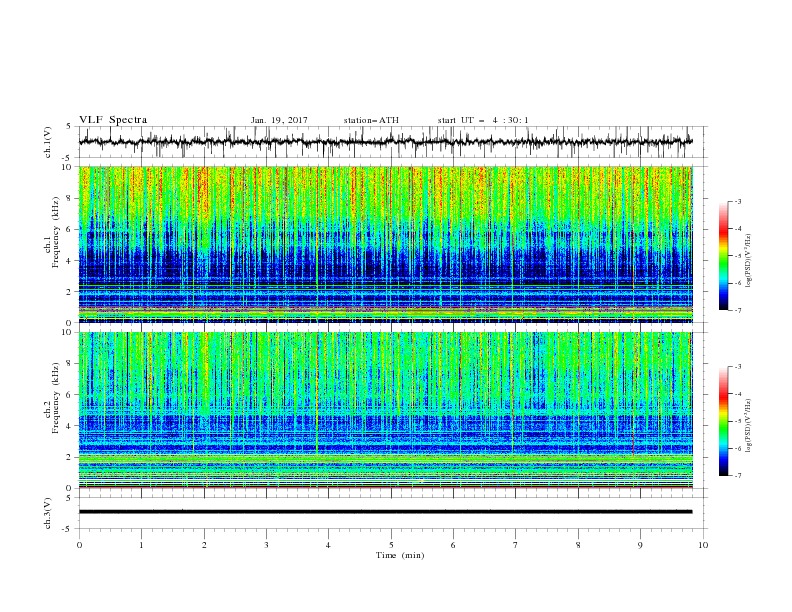Click the '10' frequency tick of ch.1 spectrogram
The image size is (792, 612).
pos(69,167)
